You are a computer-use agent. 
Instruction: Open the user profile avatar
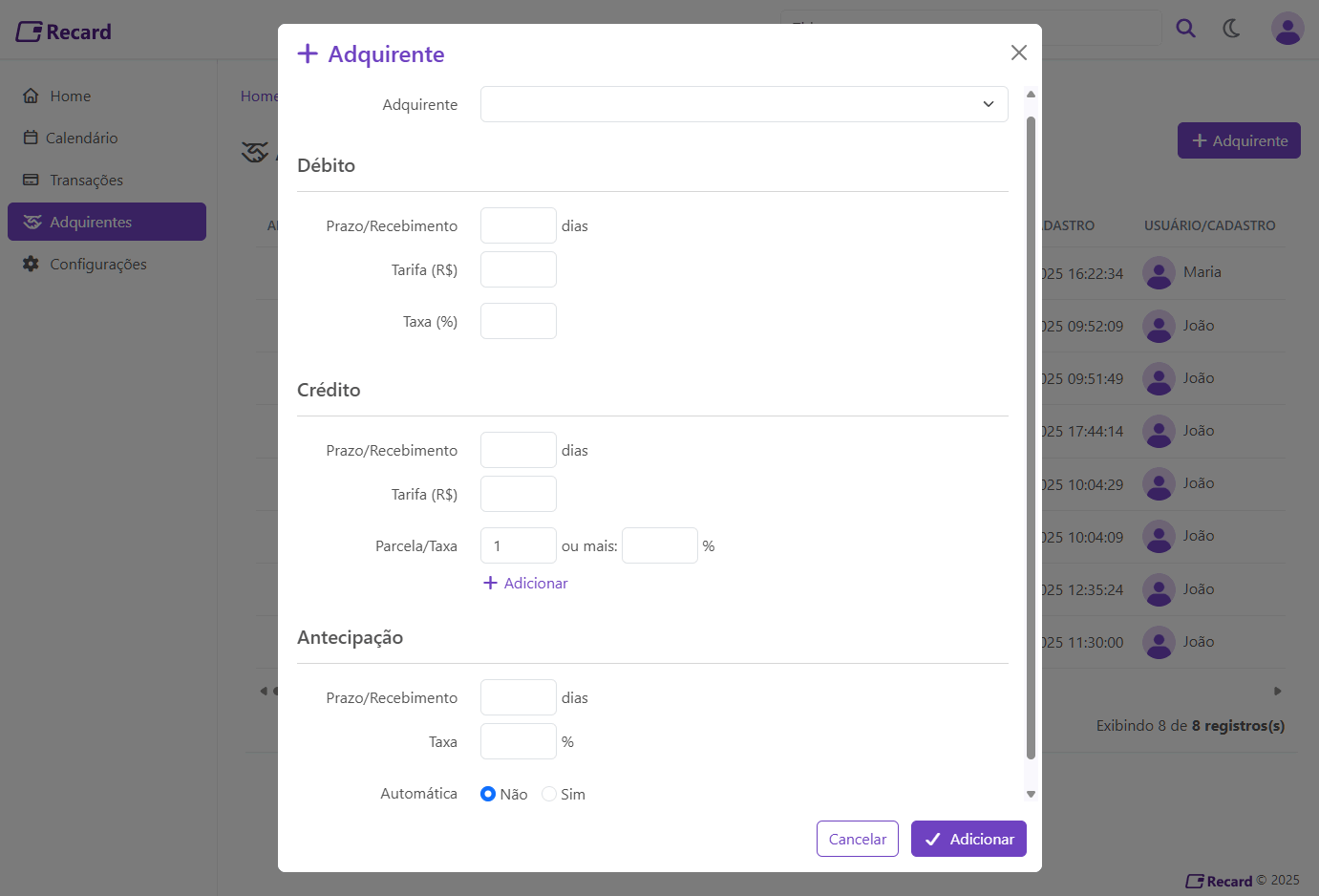(x=1287, y=29)
